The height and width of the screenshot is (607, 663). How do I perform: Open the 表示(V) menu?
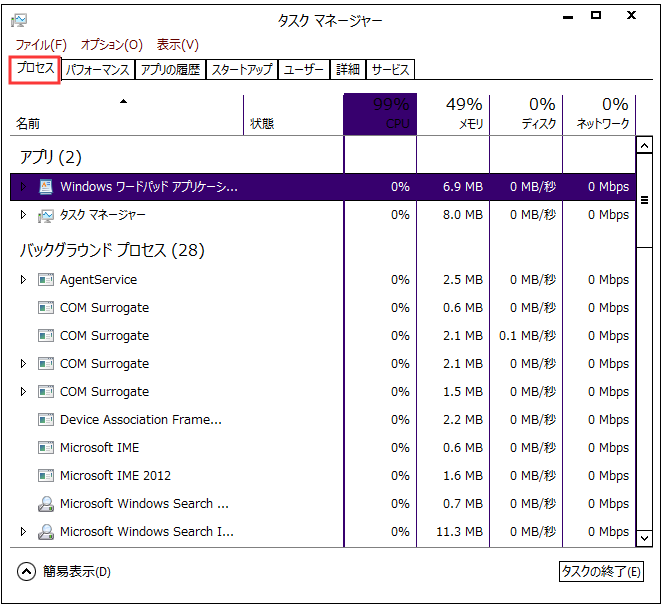click(x=178, y=44)
